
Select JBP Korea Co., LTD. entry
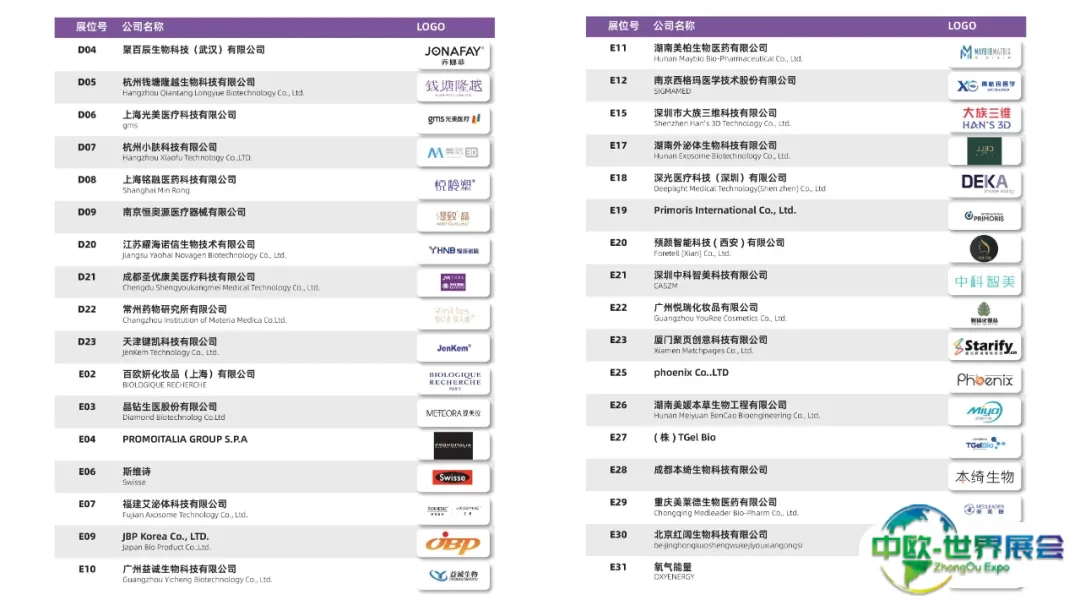pos(167,536)
